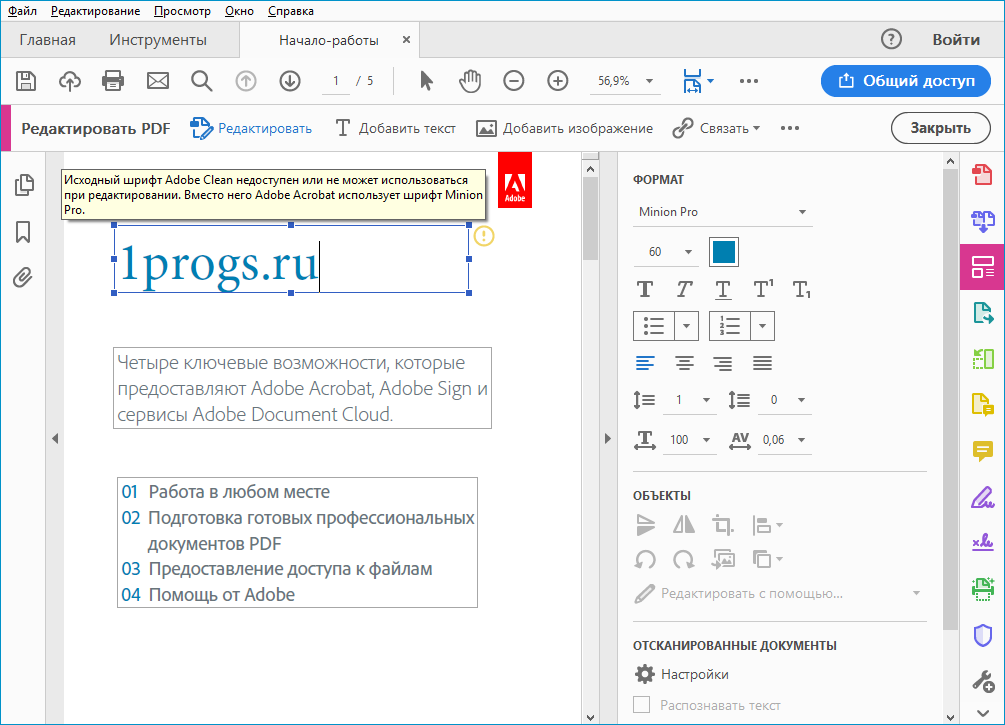Open the blue text color swatch

[724, 252]
